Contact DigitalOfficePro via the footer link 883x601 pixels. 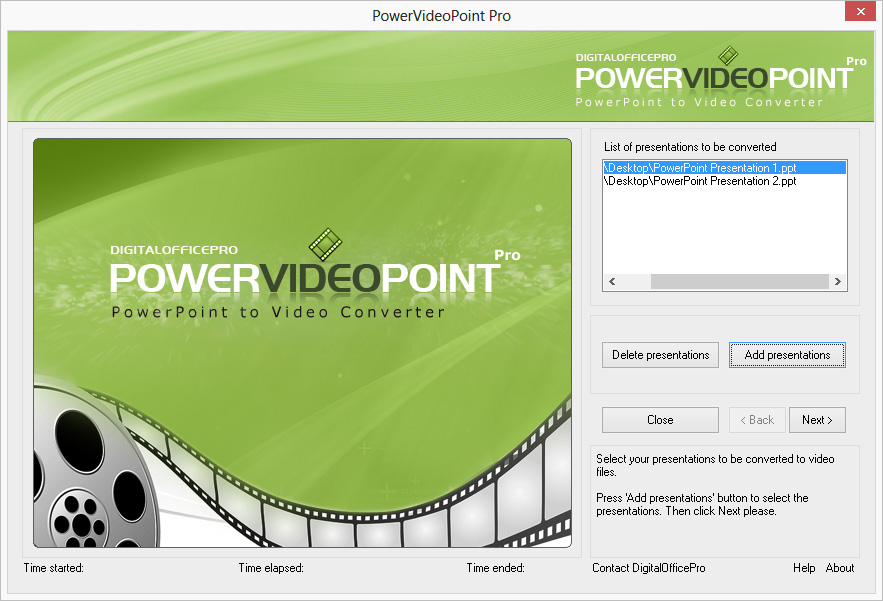pos(648,568)
